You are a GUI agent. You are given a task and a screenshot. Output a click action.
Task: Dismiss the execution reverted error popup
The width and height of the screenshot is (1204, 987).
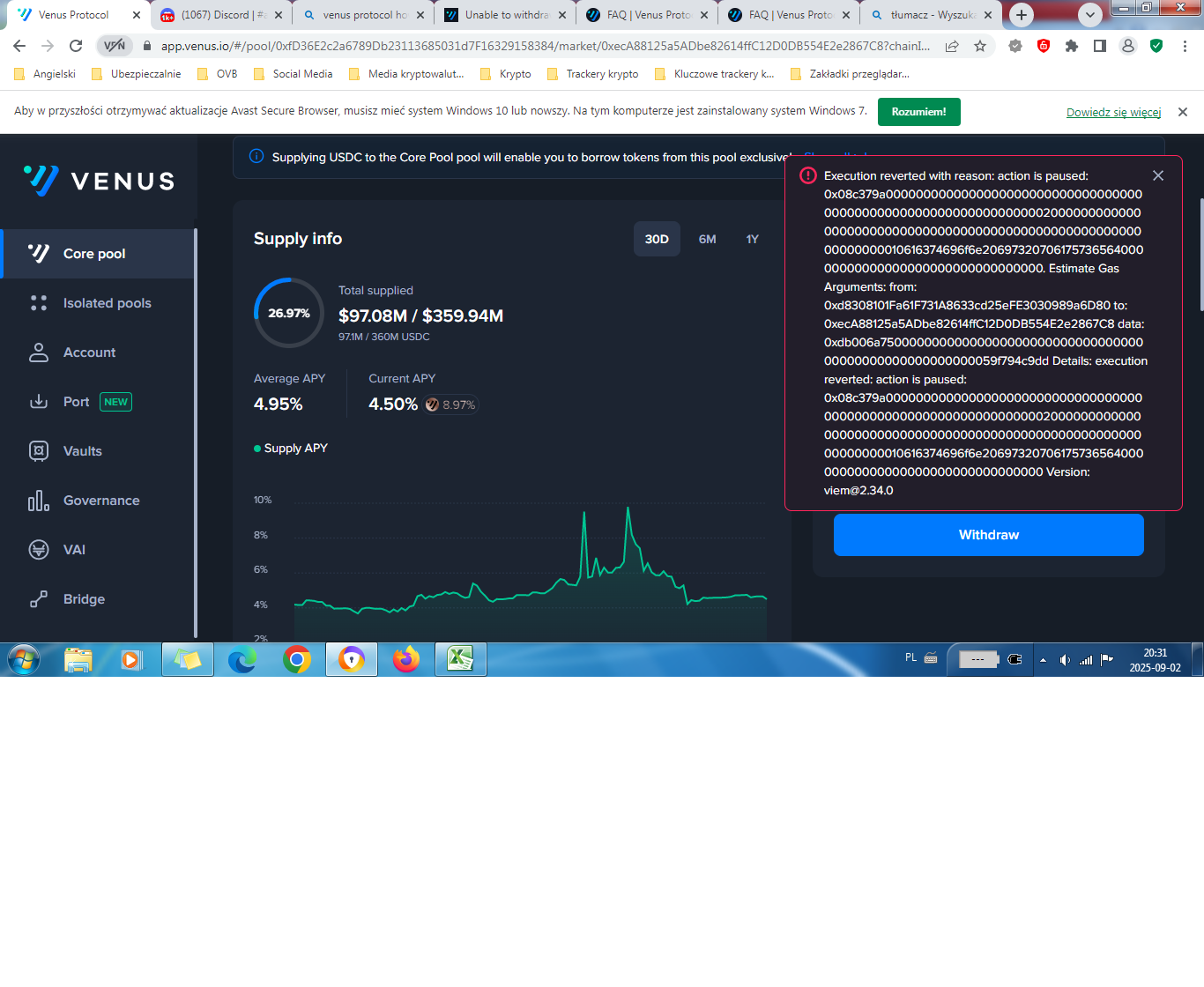1158,176
